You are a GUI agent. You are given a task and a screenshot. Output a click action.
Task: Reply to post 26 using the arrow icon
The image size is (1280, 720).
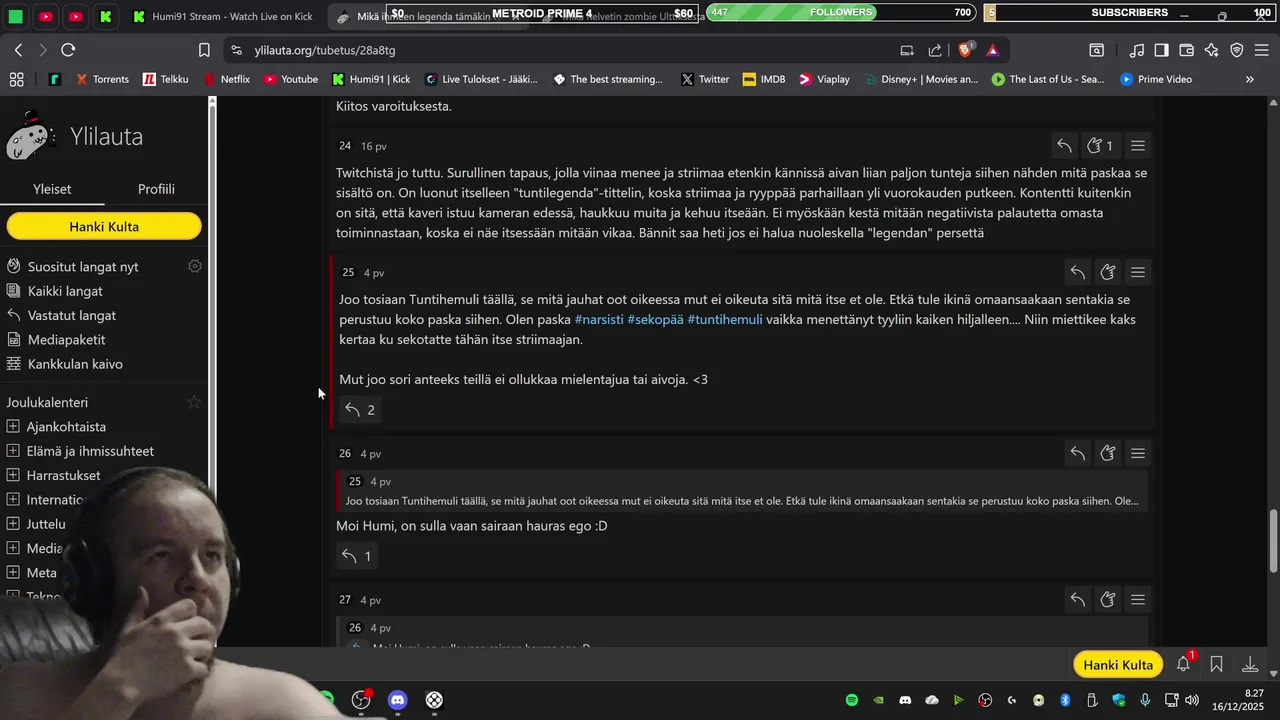(1077, 453)
